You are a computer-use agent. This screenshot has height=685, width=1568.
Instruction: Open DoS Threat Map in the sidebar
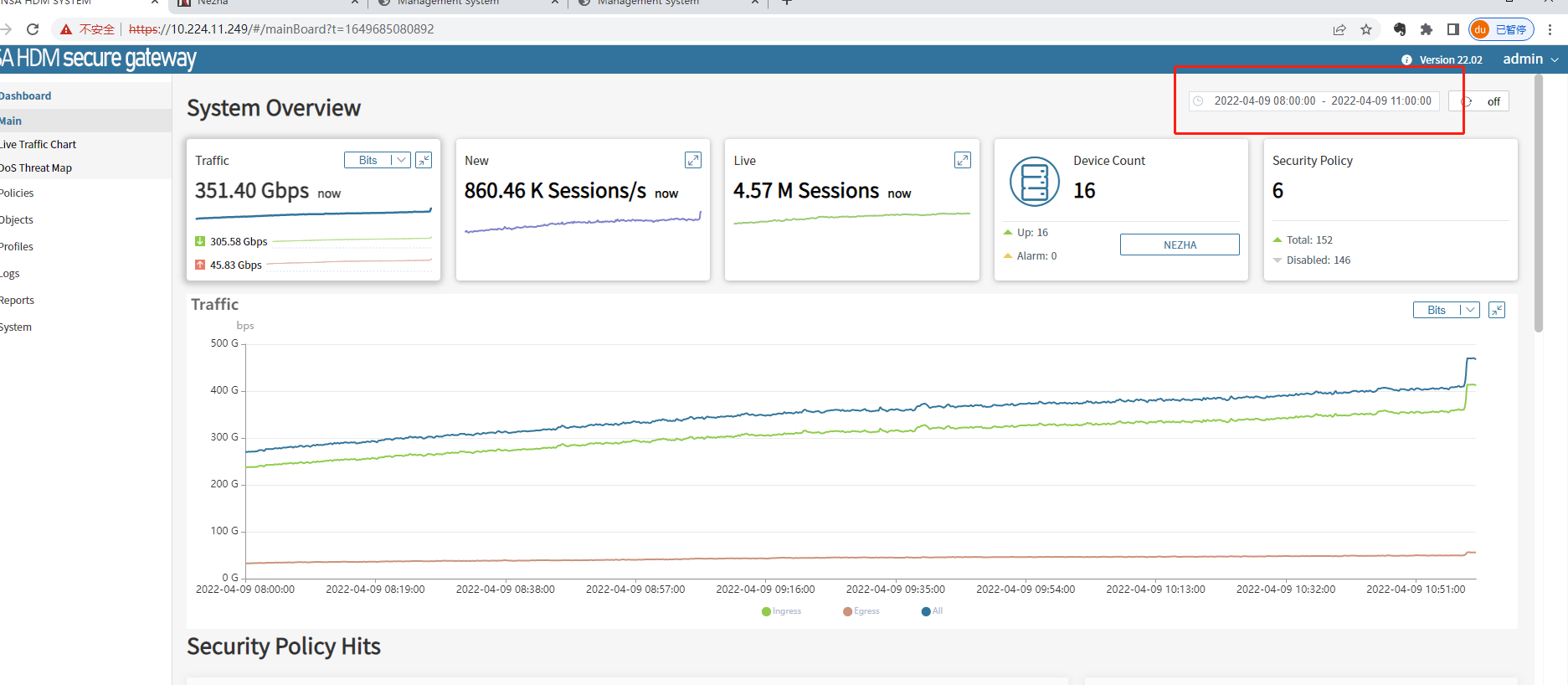point(37,167)
